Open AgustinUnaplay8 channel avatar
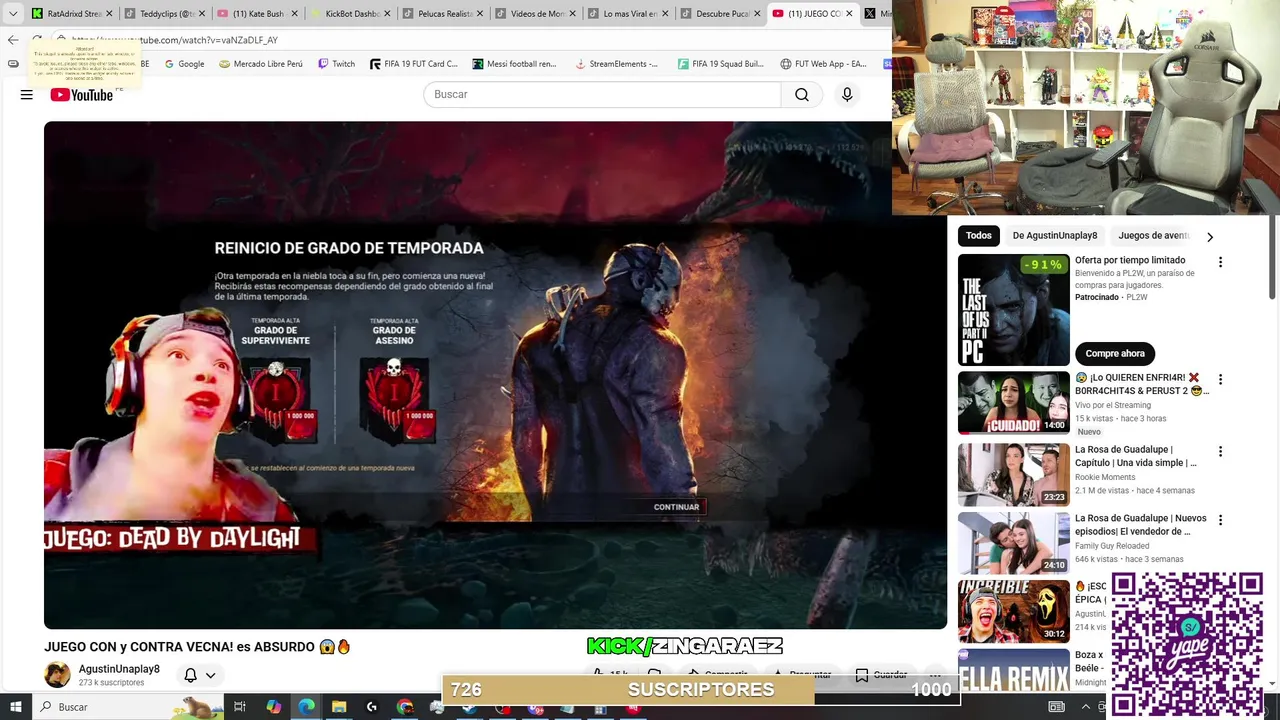Screen dimensions: 1280x720 58,675
